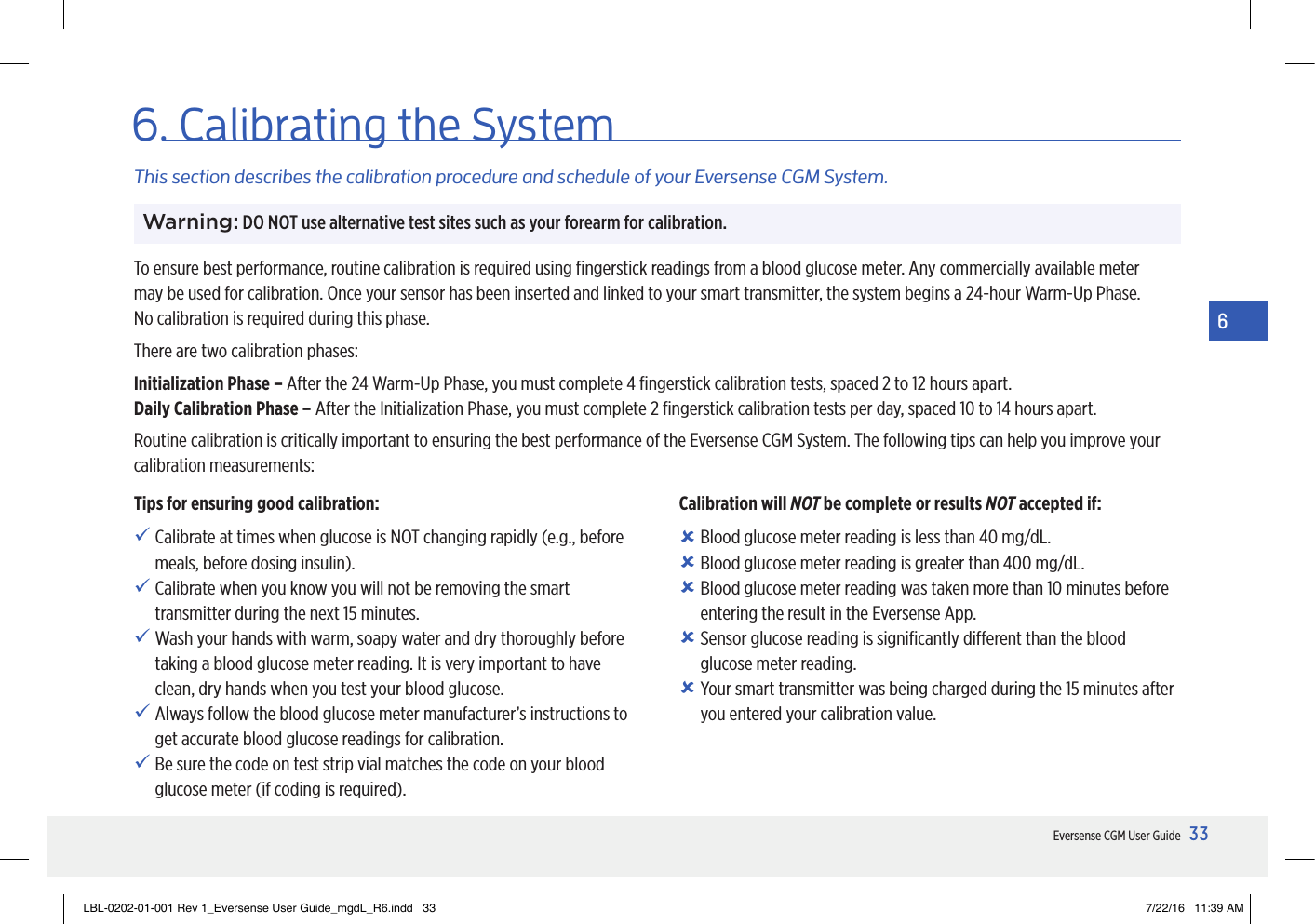Click the checkmark beside "Always follow the blood glucose"

coord(142,712)
